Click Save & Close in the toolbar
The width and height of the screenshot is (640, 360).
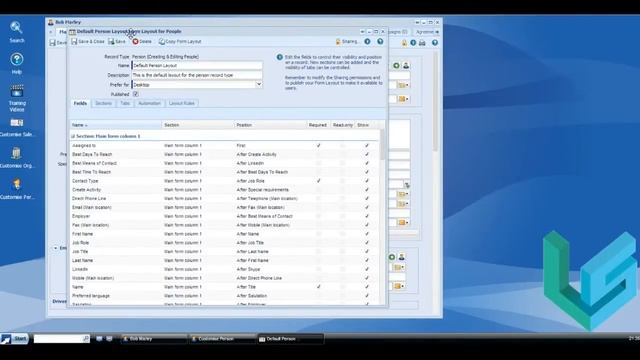point(88,42)
